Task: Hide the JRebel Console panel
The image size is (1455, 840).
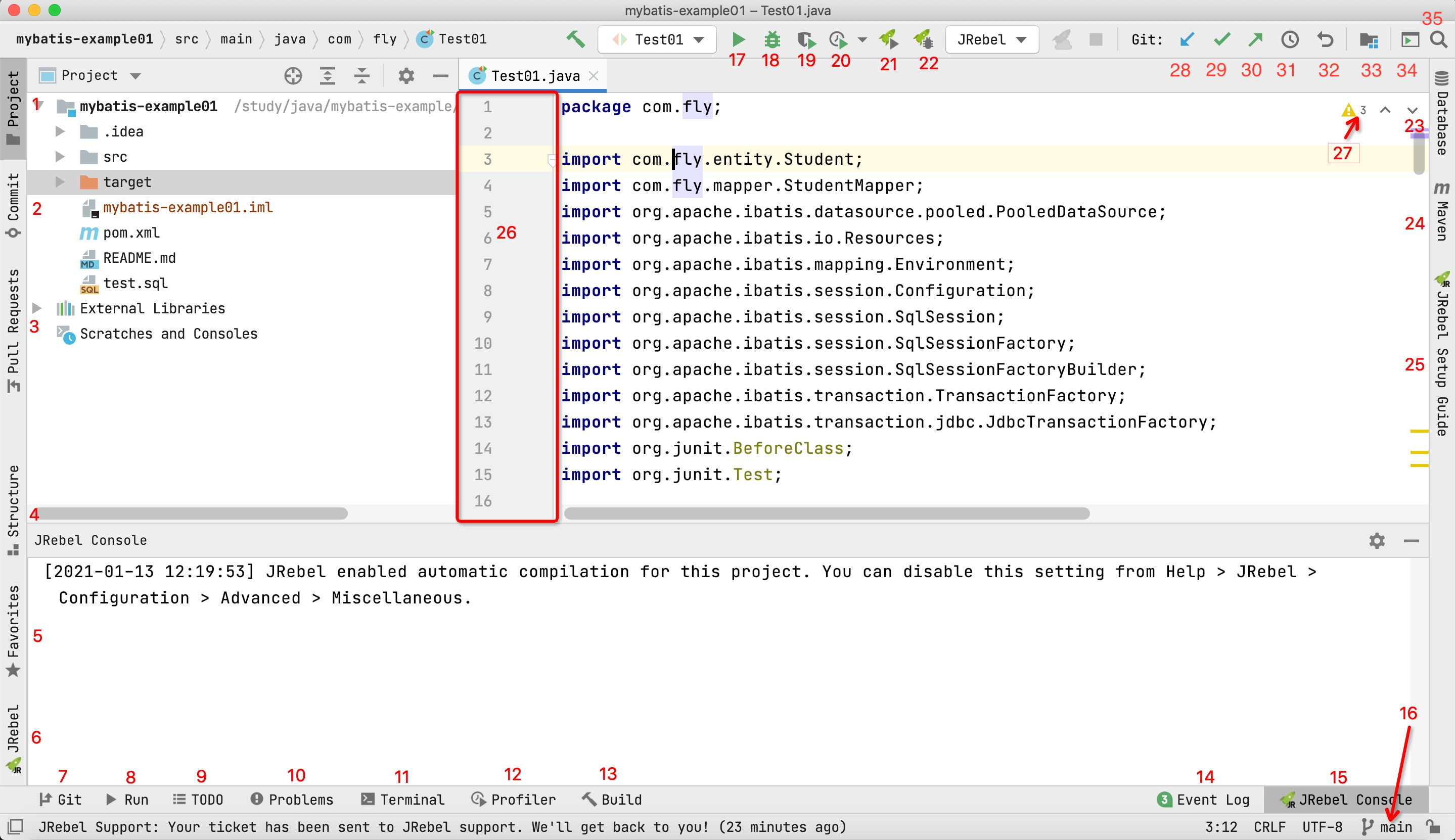Action: tap(1412, 541)
